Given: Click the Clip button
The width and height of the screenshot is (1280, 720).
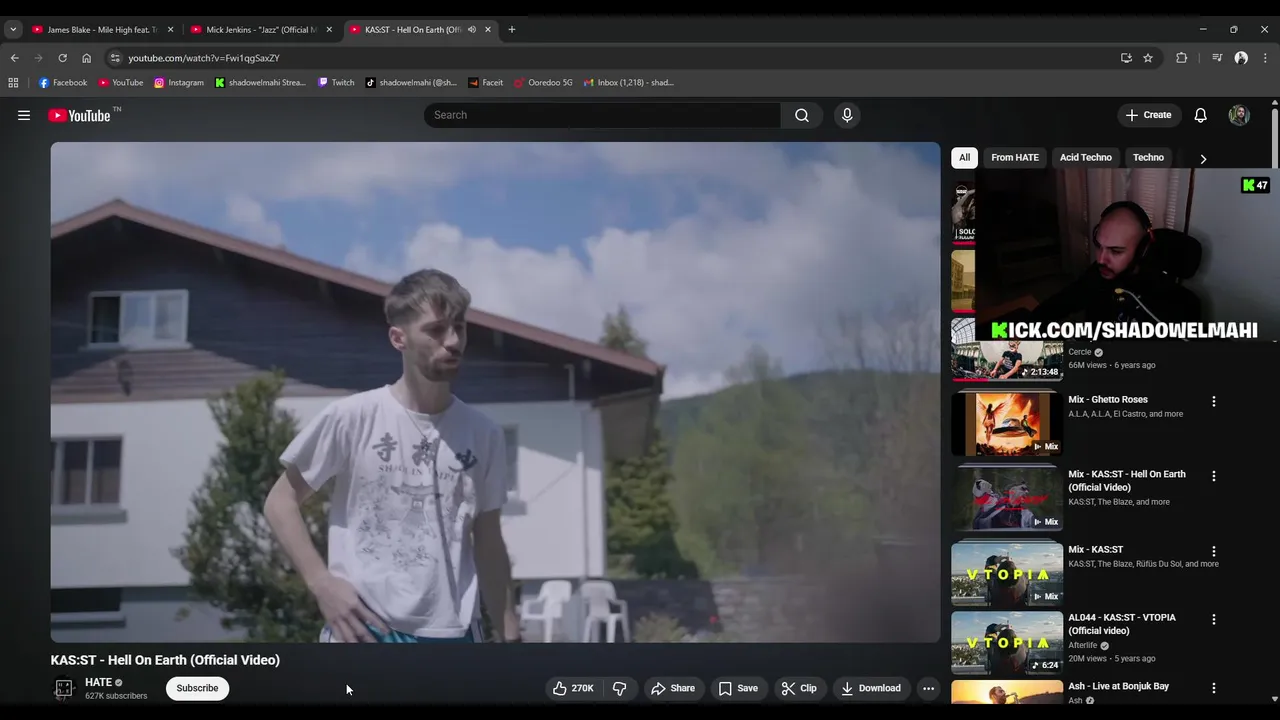Looking at the screenshot, I should coord(799,688).
